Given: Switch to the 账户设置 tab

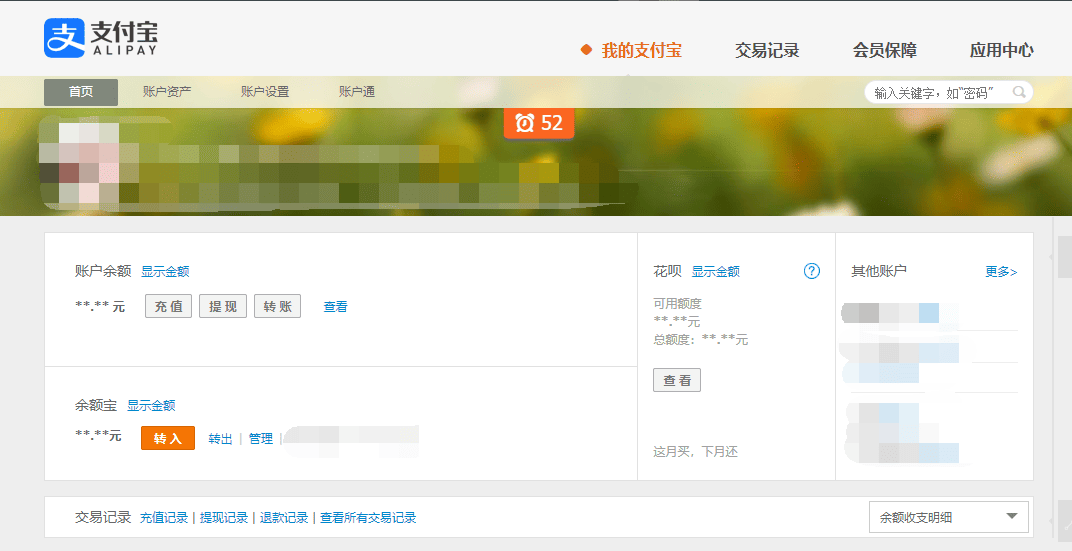Looking at the screenshot, I should [x=265, y=92].
